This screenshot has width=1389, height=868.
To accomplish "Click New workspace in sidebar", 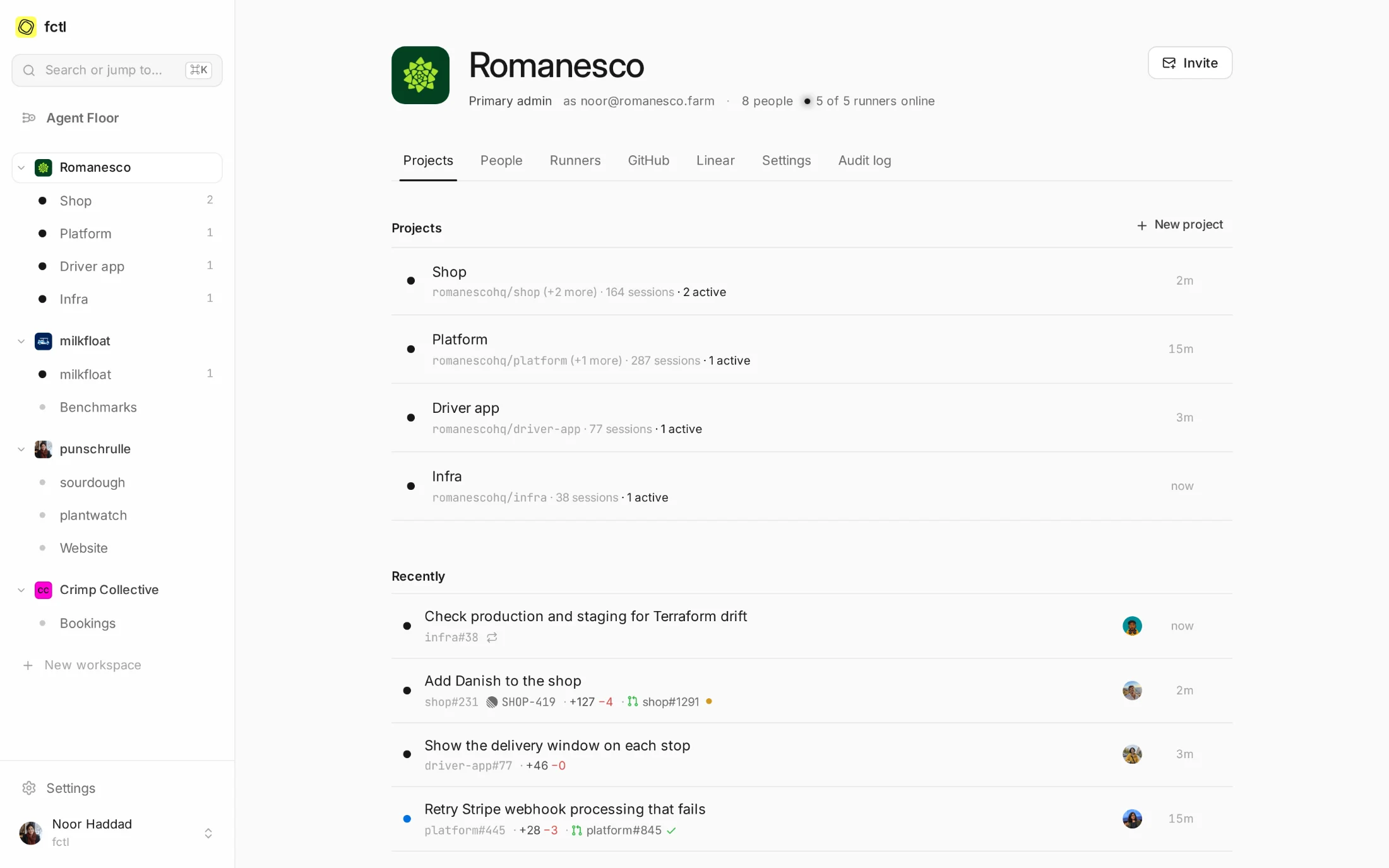I will pos(81,665).
